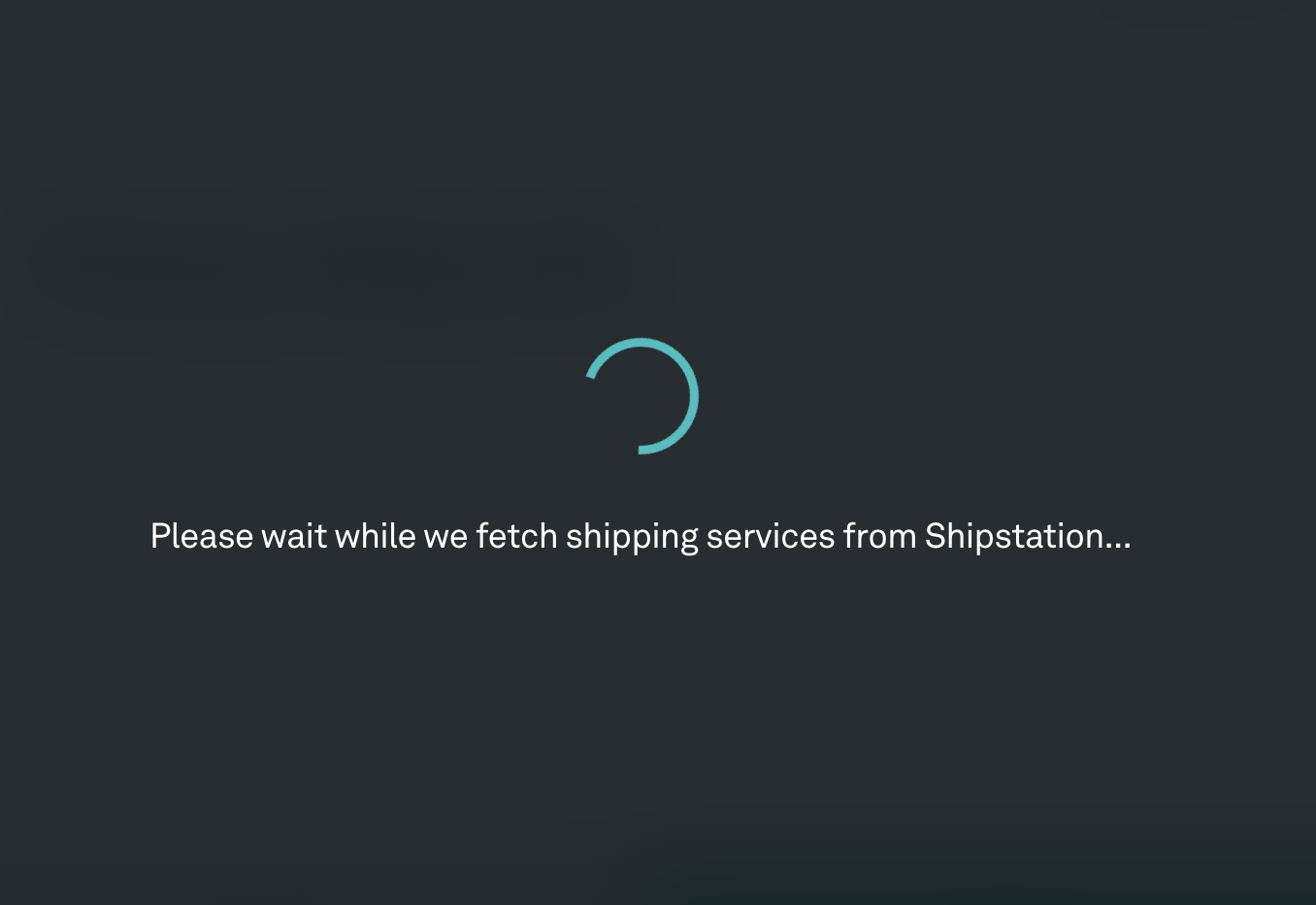Click the word "Please" in the loading message
This screenshot has width=1316, height=905.
click(x=201, y=536)
